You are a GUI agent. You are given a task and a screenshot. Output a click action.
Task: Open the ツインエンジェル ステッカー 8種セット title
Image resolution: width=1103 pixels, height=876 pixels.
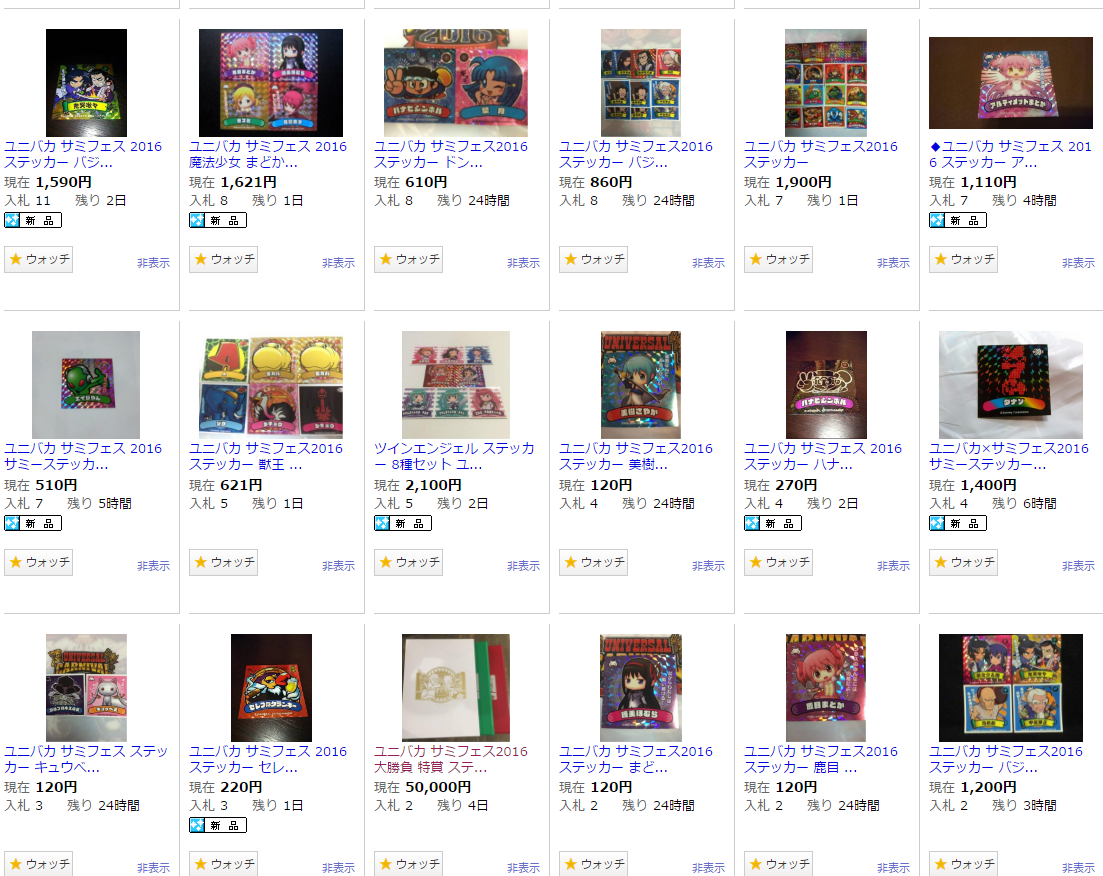[454, 456]
